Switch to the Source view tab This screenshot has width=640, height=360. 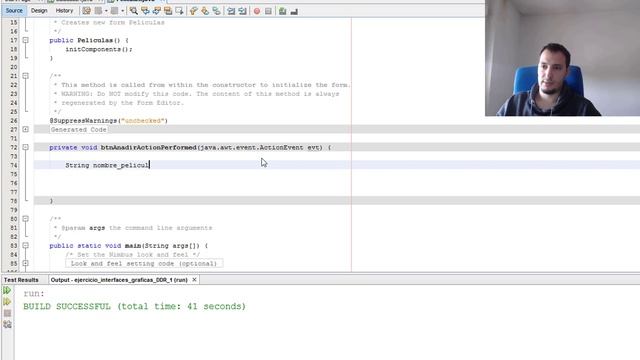14,11
